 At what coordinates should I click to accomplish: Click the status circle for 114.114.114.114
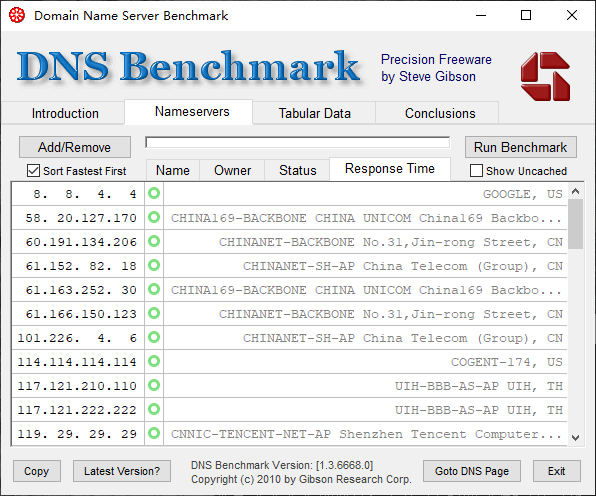coord(154,361)
